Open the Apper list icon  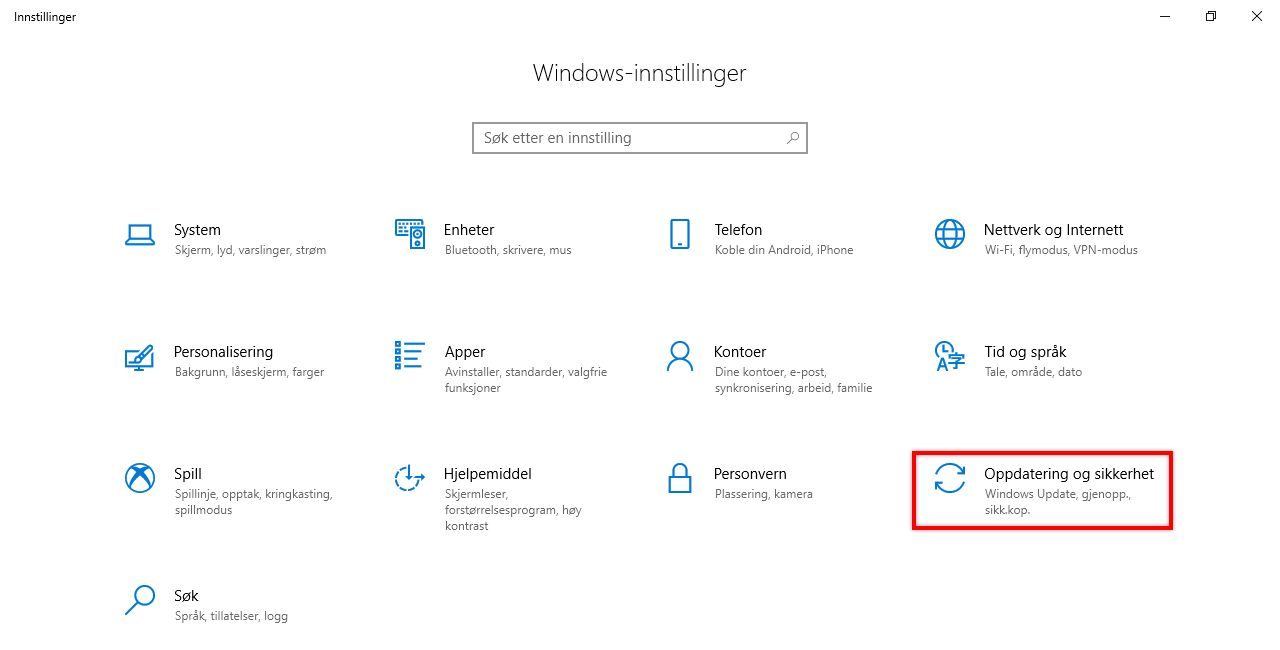pyautogui.click(x=410, y=355)
